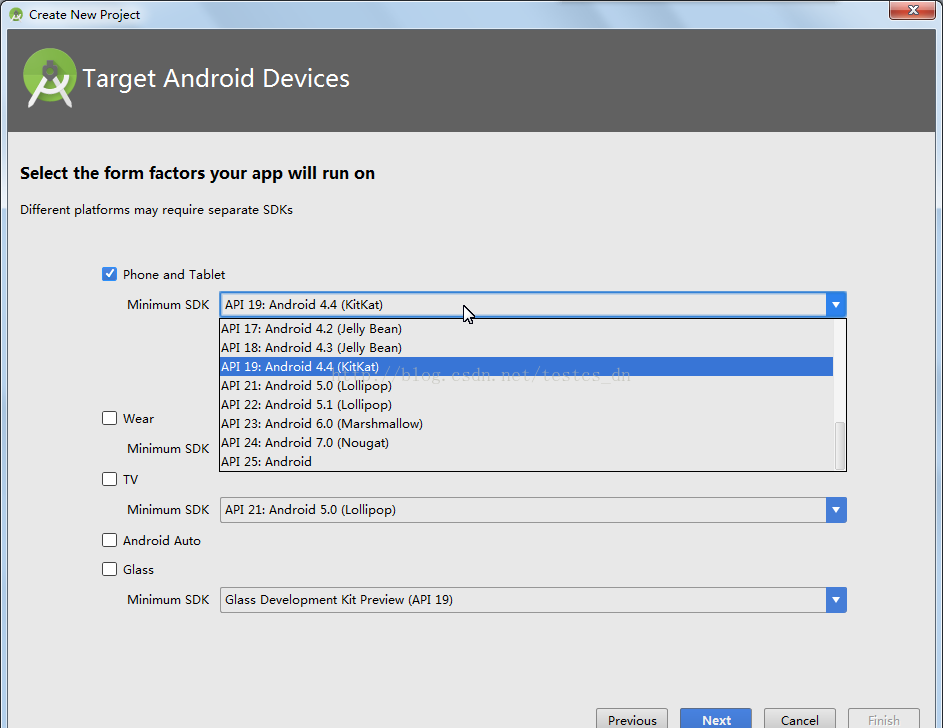Screen dimensions: 943x728
Task: Enable the TV checkbox
Action: click(x=109, y=479)
